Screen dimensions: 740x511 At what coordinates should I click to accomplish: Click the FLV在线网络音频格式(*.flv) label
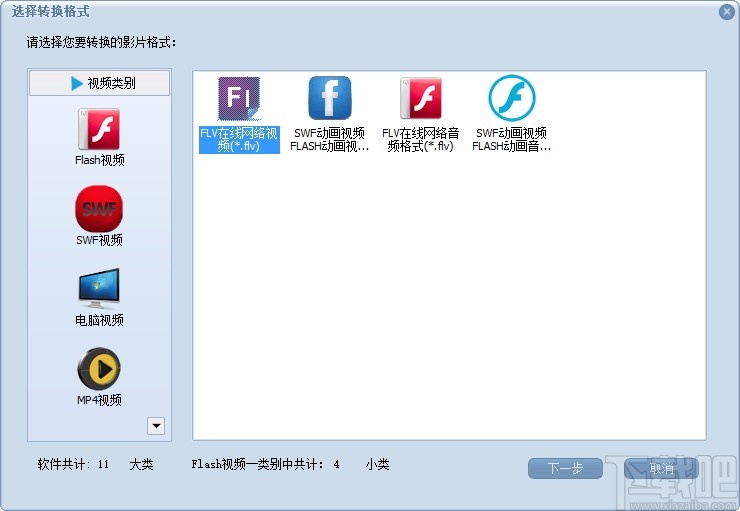click(421, 140)
